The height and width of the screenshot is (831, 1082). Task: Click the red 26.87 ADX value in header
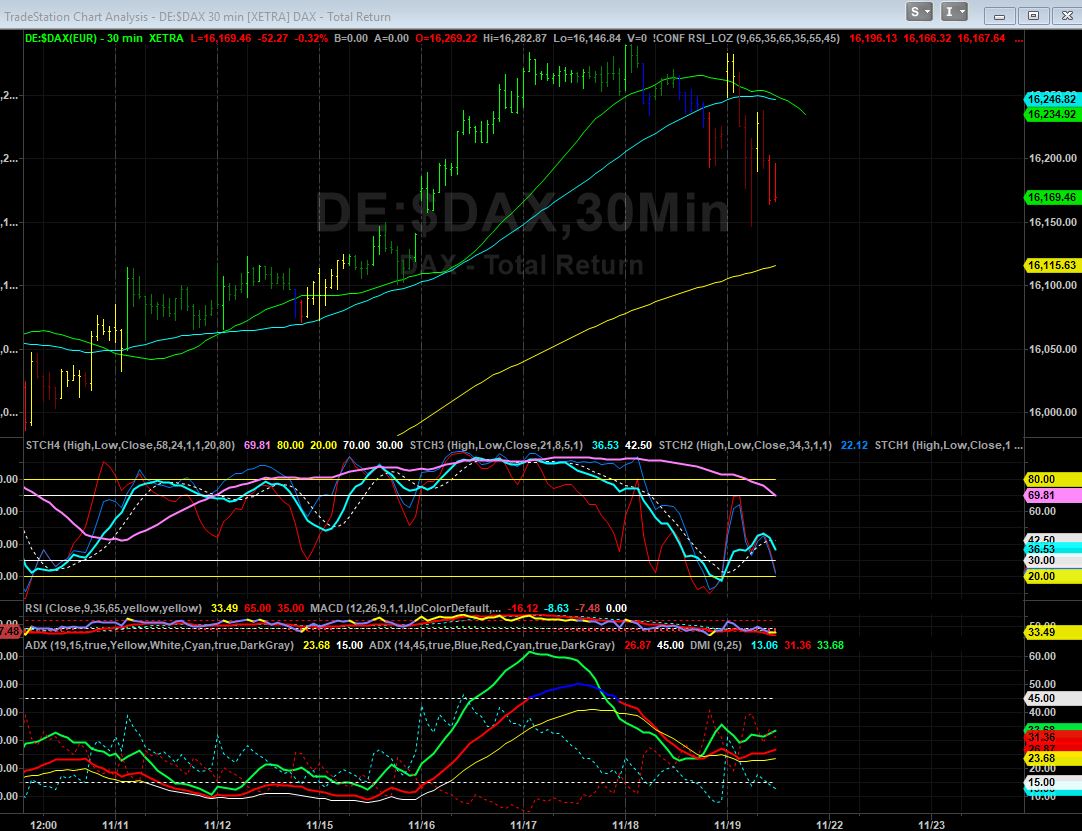point(637,645)
